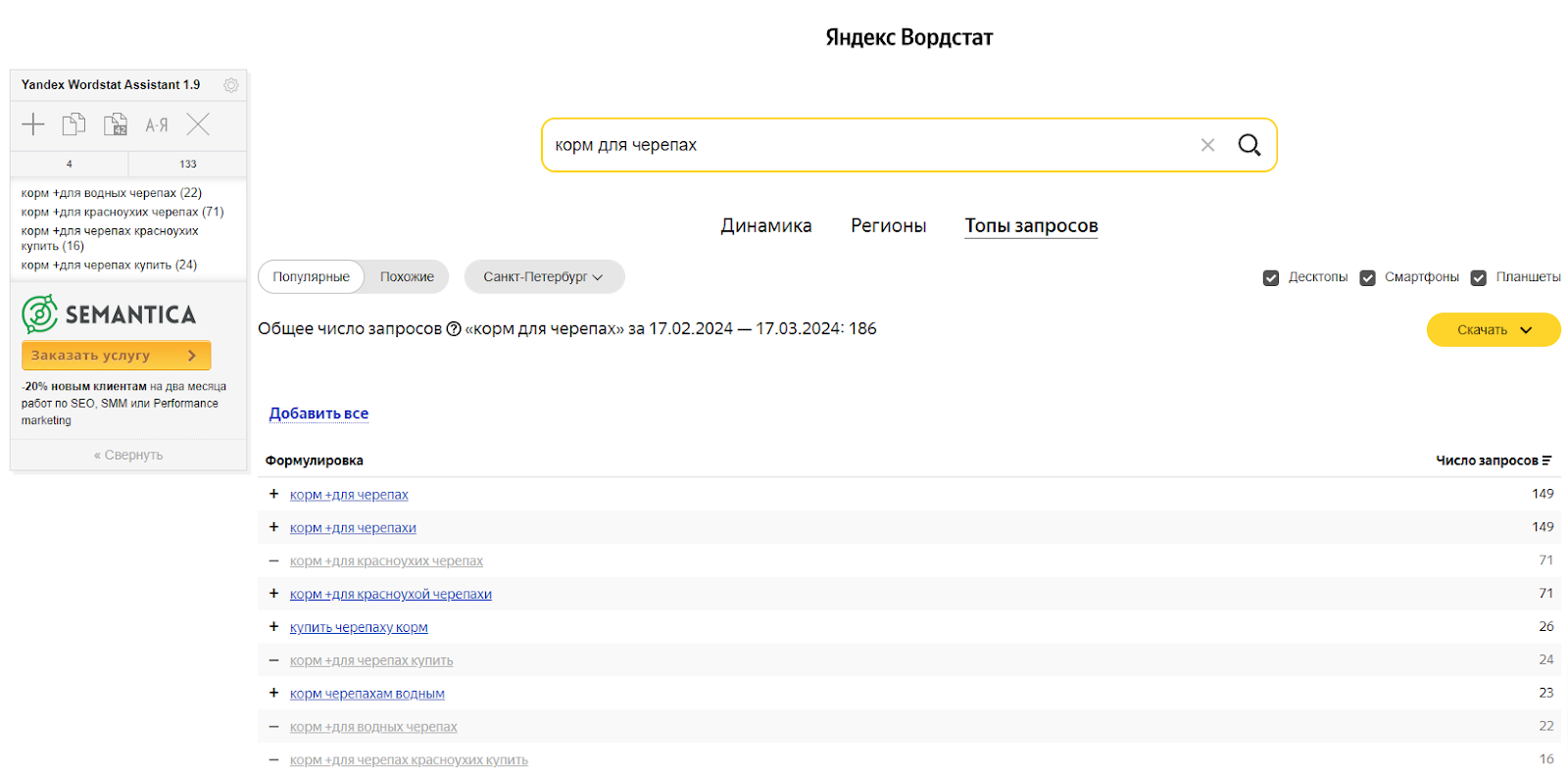
Task: Open the Скачать download dropdown
Action: click(x=1494, y=330)
